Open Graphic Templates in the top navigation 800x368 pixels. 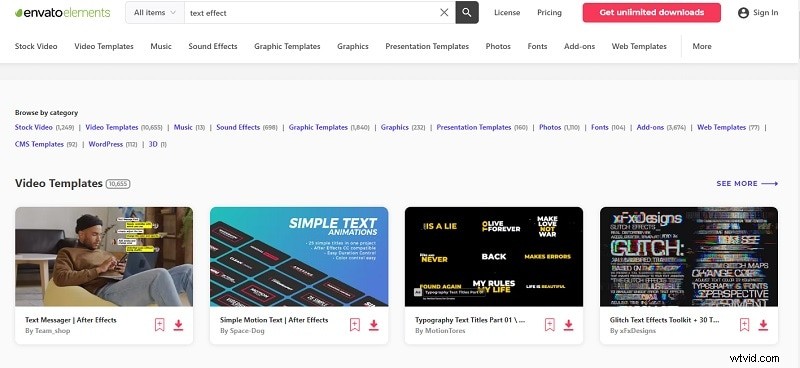(x=287, y=46)
